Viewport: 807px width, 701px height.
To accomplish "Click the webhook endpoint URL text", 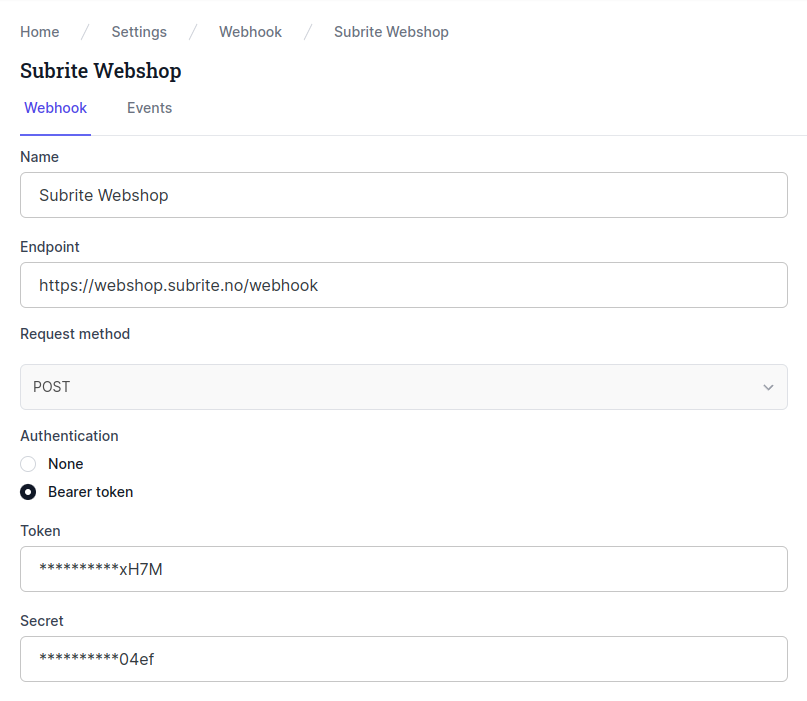I will pos(178,285).
